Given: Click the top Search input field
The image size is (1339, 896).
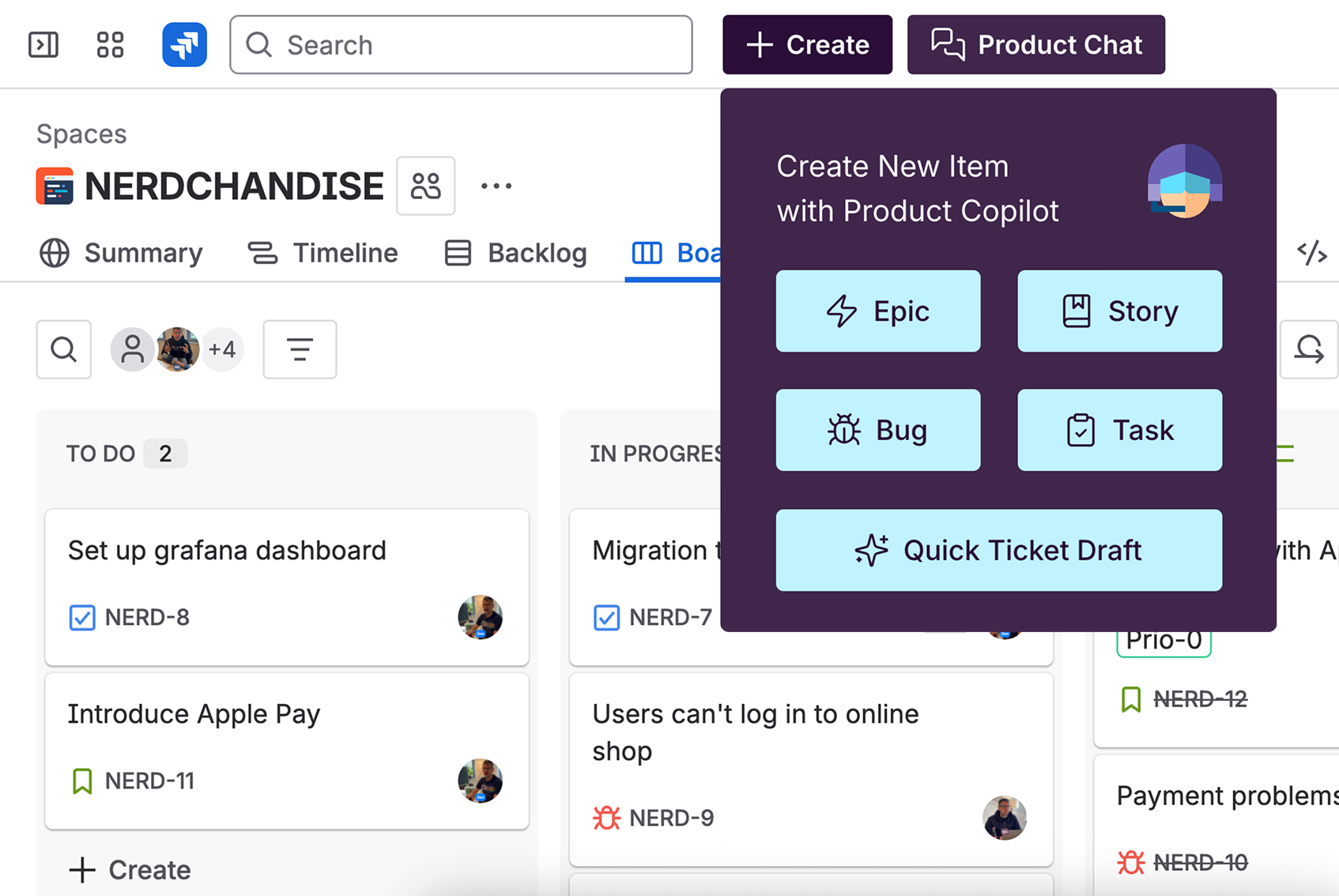Looking at the screenshot, I should click(461, 44).
